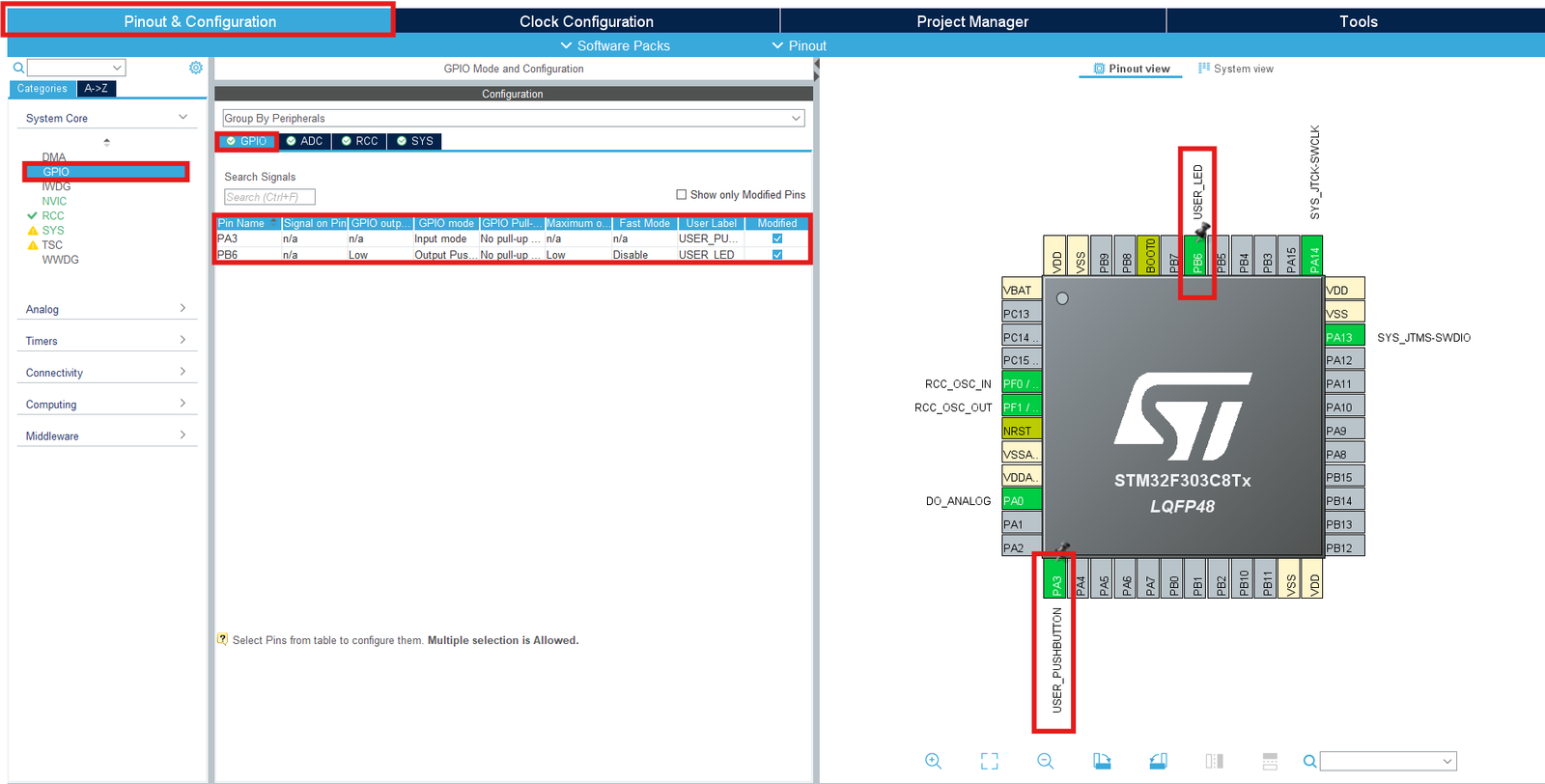Viewport: 1545px width, 784px height.
Task: Toggle Modified checkbox for PB6 row
Action: coord(777,255)
